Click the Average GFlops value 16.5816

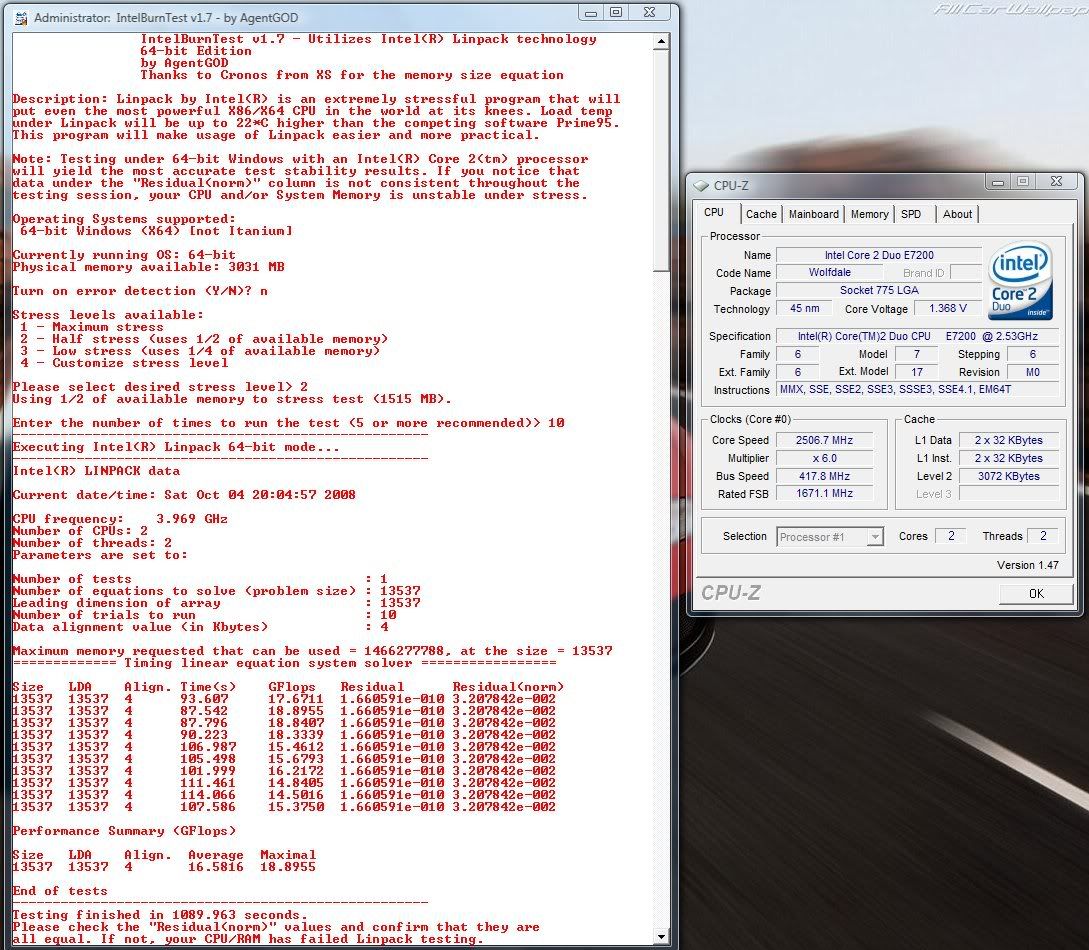tap(216, 867)
